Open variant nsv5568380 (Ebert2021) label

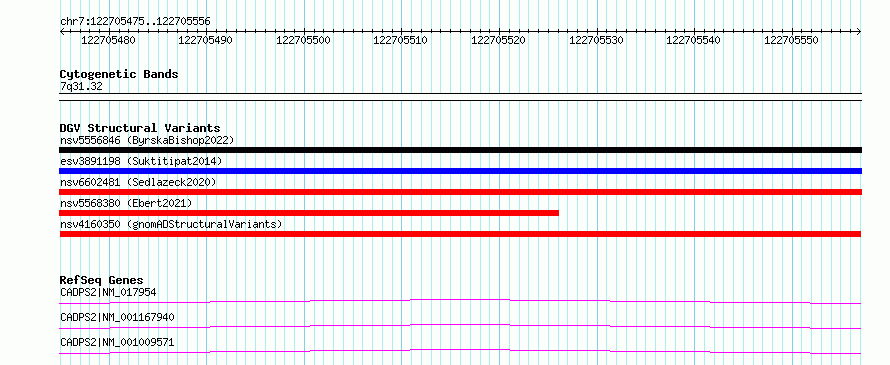point(126,203)
